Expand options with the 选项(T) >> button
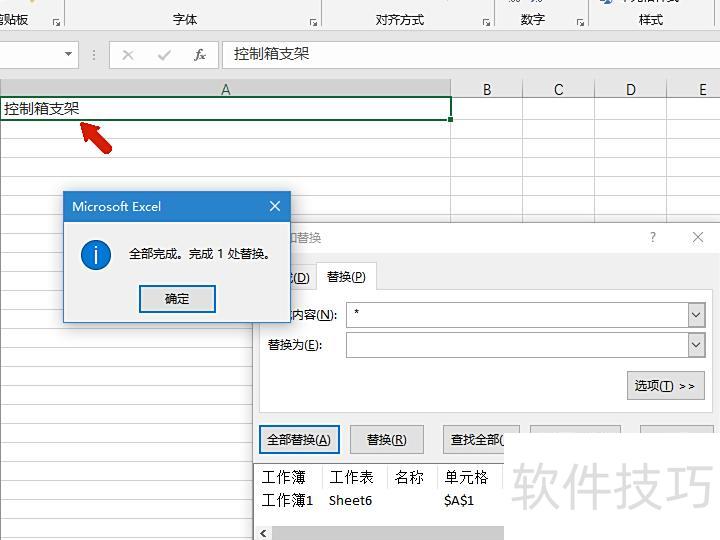Viewport: 720px width, 540px height. (x=665, y=386)
